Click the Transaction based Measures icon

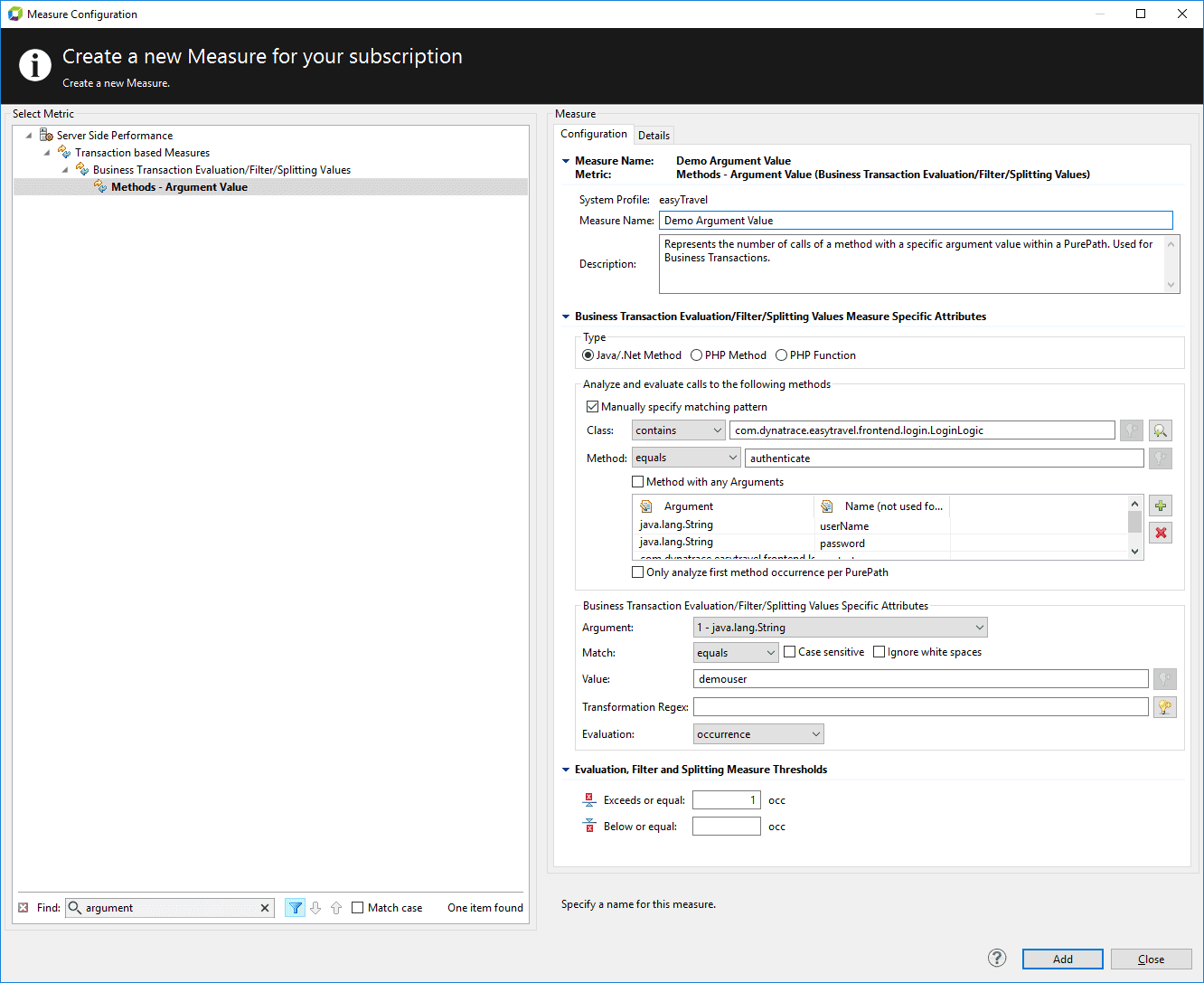coord(64,152)
